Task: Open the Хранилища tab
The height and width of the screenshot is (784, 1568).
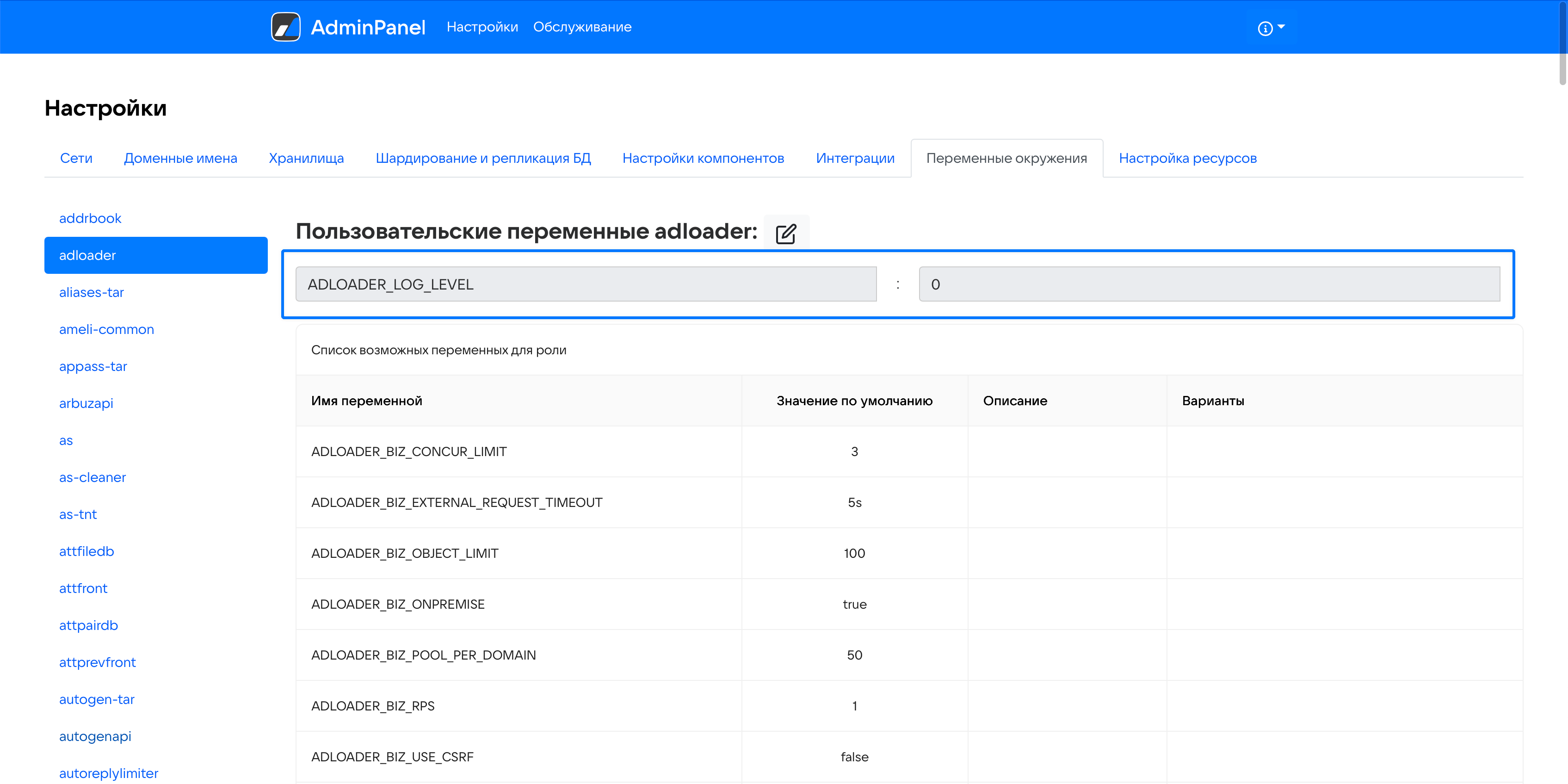Action: point(306,158)
